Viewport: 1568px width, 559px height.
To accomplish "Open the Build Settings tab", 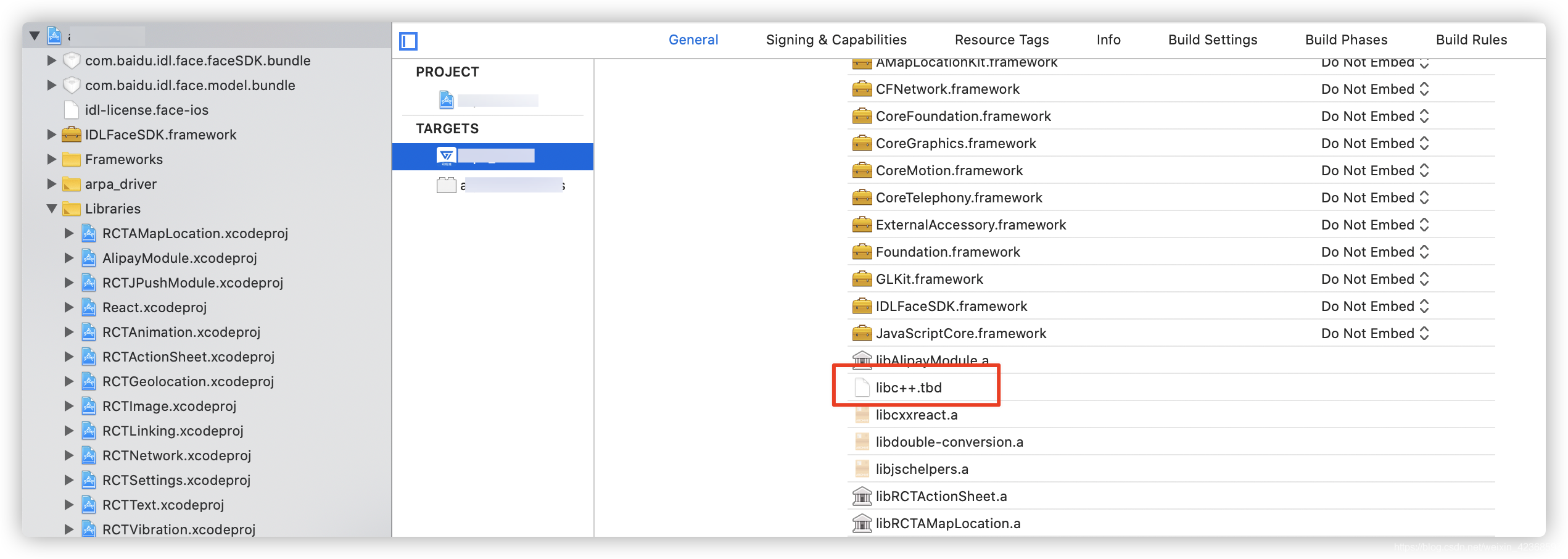I will coord(1213,39).
